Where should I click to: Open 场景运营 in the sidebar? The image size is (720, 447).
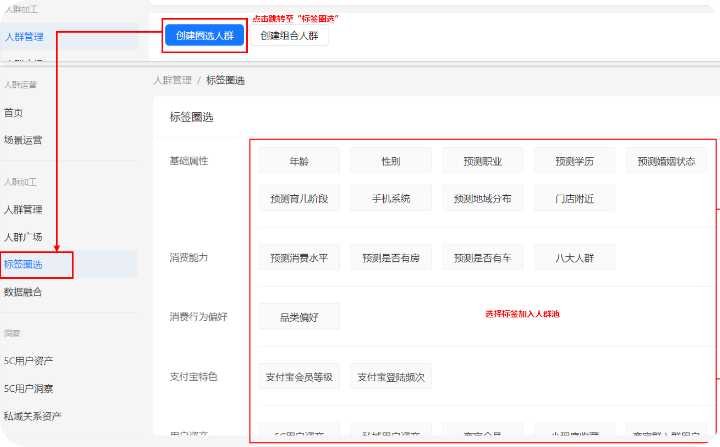tap(23, 140)
